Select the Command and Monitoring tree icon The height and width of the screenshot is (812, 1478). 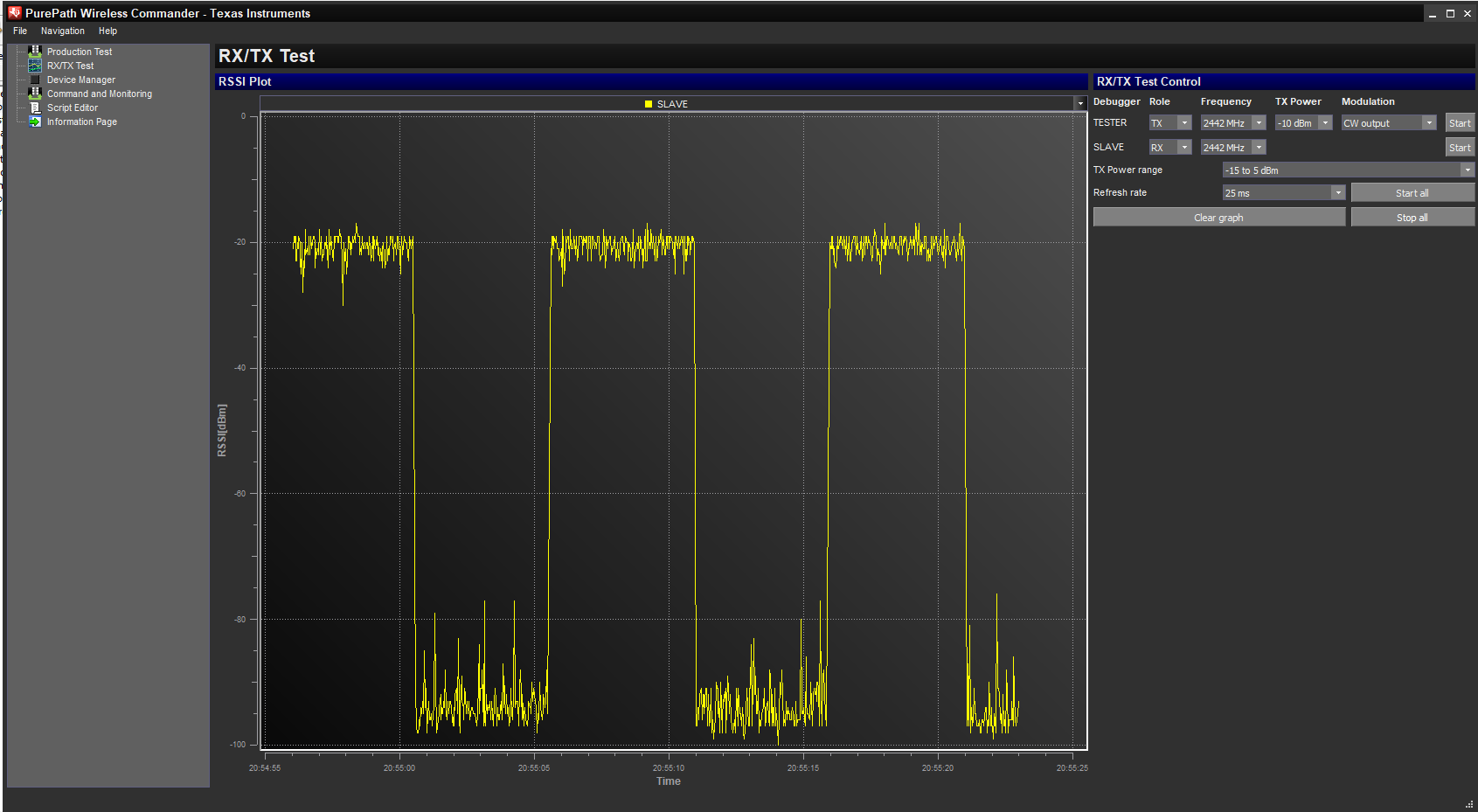35,94
